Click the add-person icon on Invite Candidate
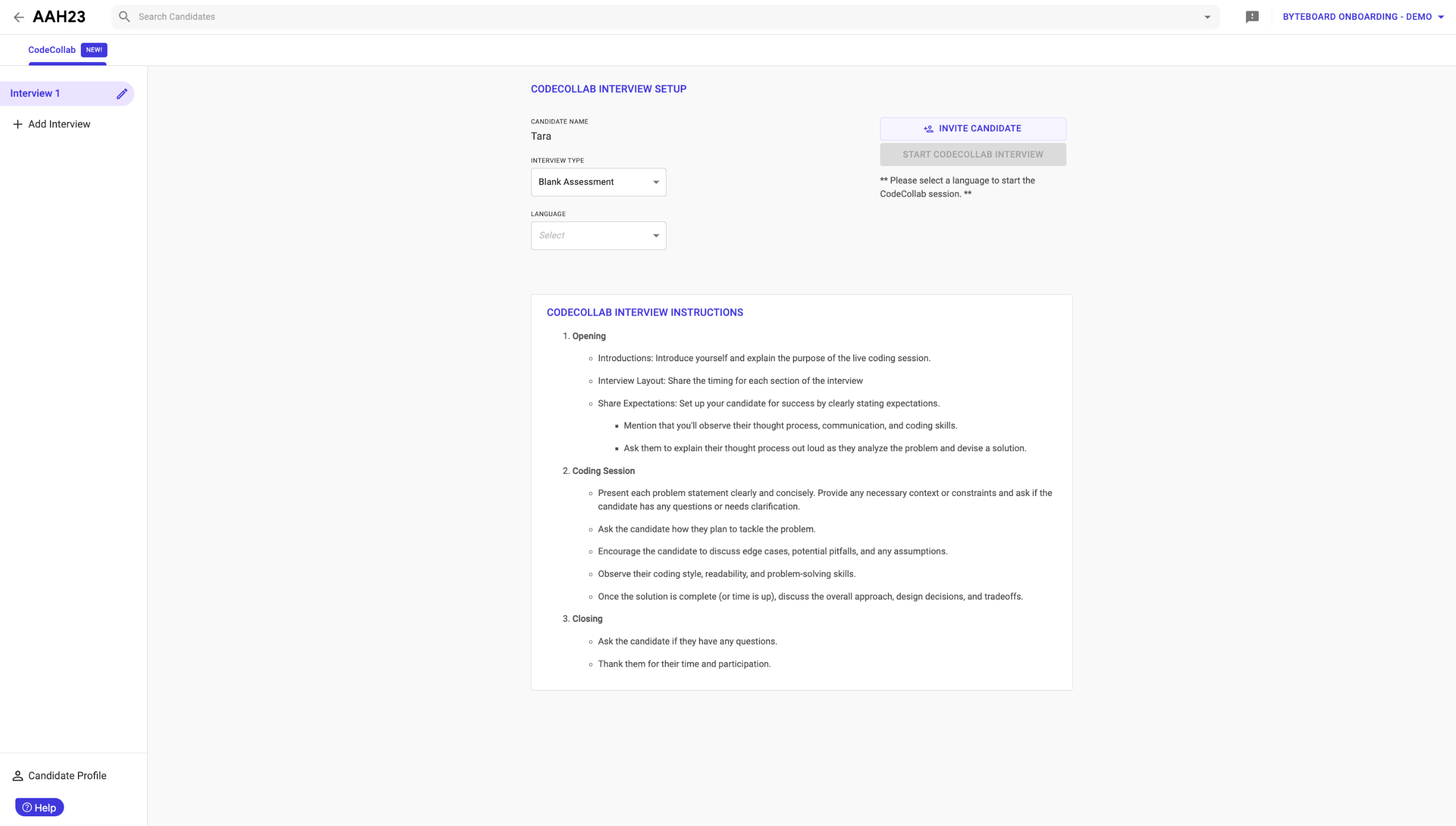The image size is (1456, 826). [x=928, y=129]
